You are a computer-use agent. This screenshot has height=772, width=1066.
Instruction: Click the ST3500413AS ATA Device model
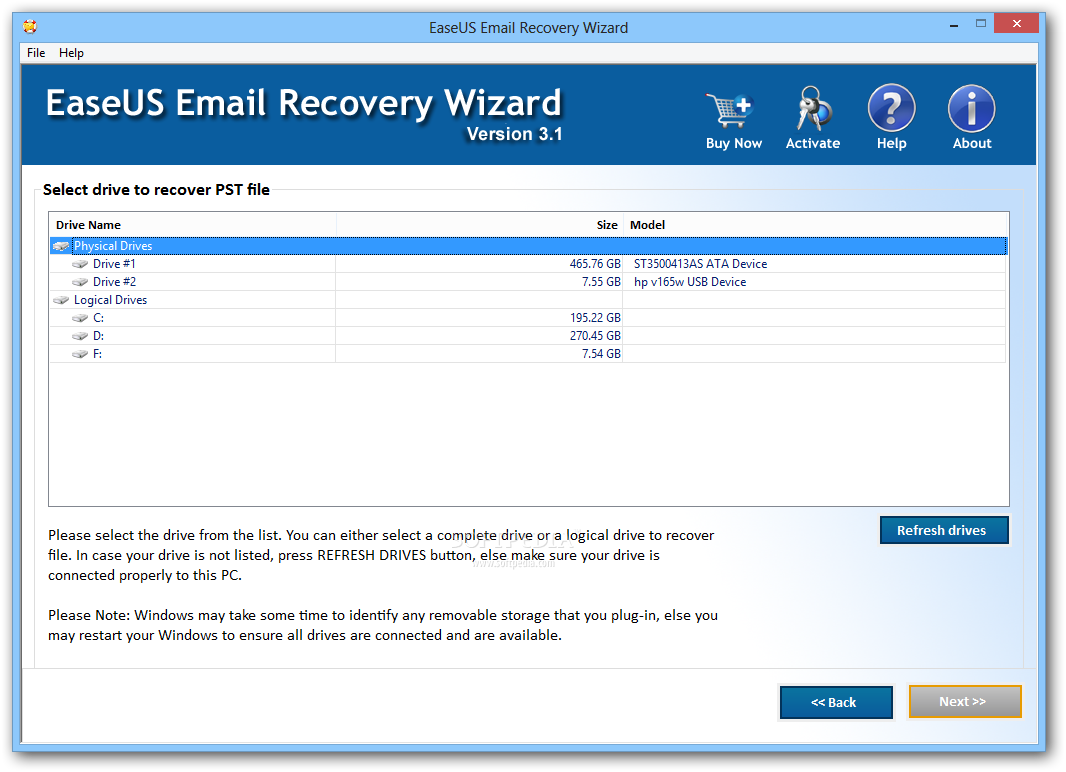700,264
